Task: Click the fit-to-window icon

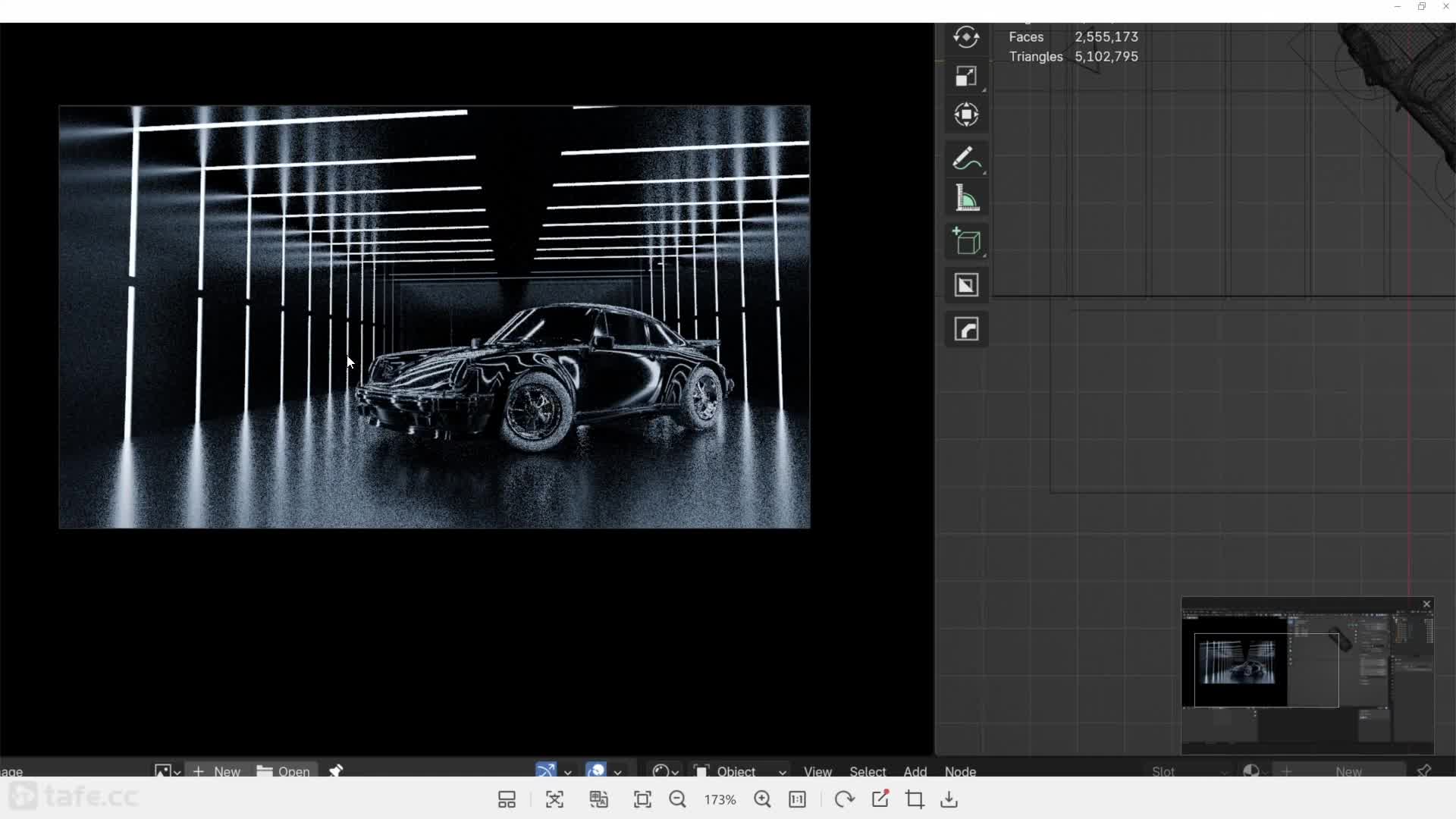Action: pos(642,799)
